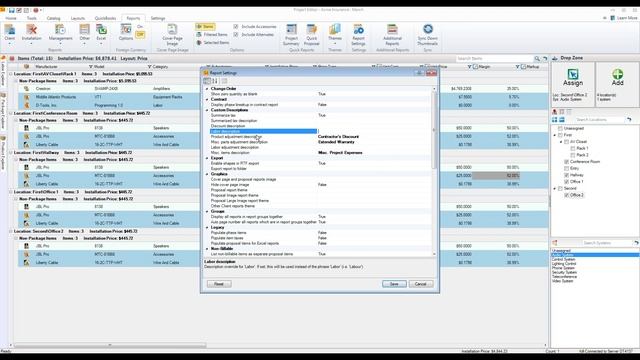Open the Themes button
Viewport: 640px width, 360px height.
coord(335,33)
